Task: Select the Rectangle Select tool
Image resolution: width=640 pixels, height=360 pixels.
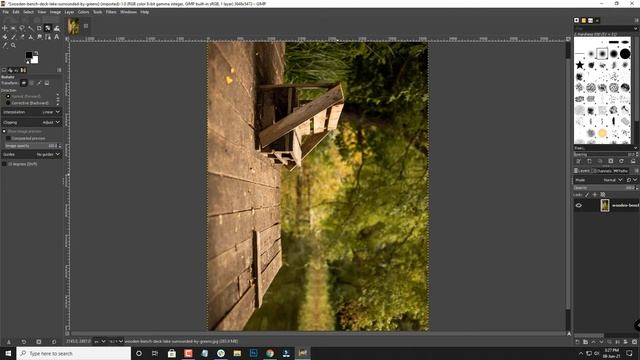Action: (13, 28)
